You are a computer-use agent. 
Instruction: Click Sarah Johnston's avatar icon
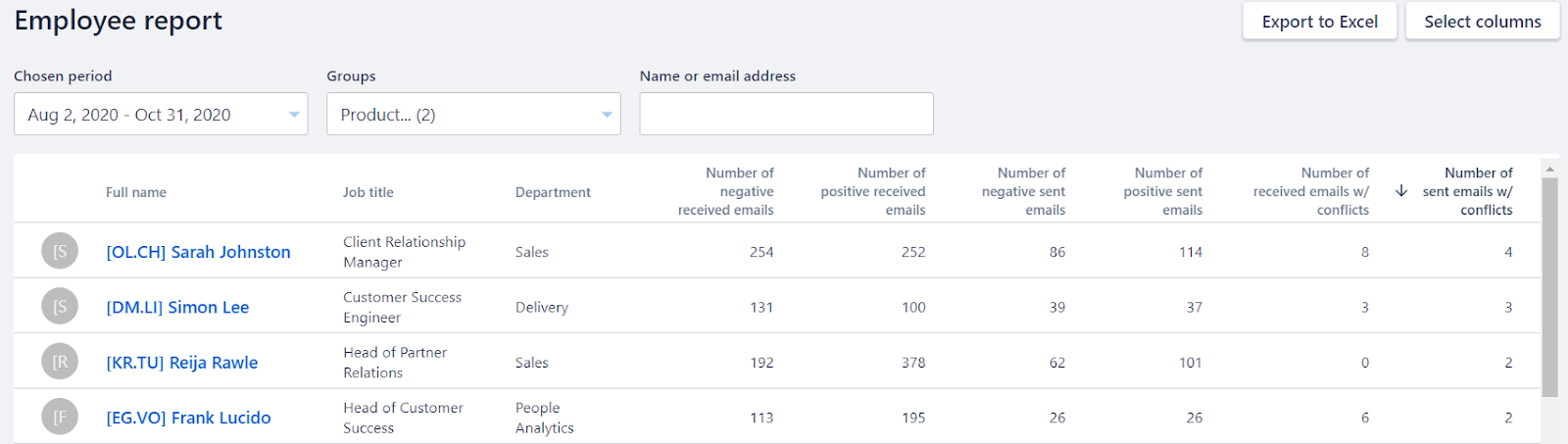pyautogui.click(x=60, y=252)
